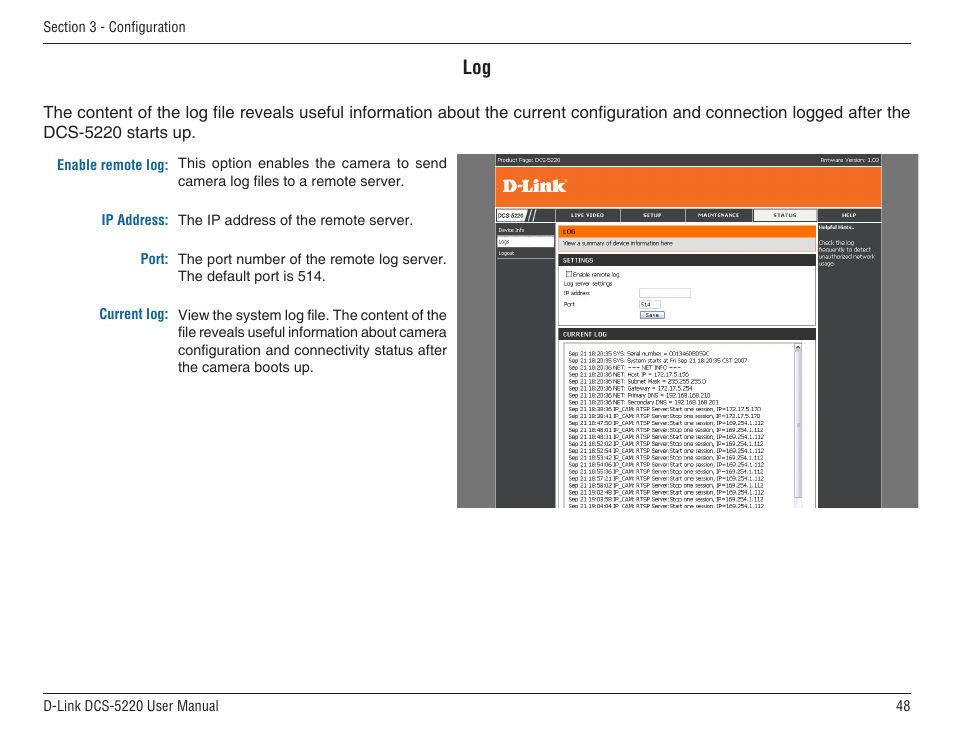The image size is (954, 738).
Task: Click the CURRENT LOG section header
Action: click(x=687, y=334)
